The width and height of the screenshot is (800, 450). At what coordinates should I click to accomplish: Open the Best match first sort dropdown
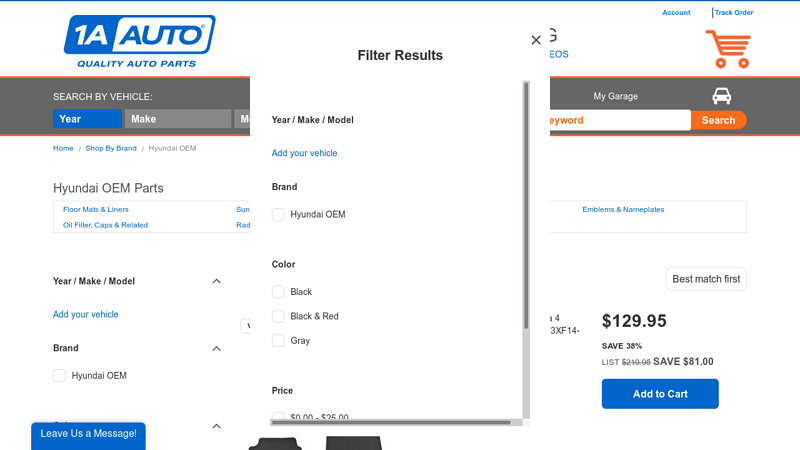click(x=706, y=279)
